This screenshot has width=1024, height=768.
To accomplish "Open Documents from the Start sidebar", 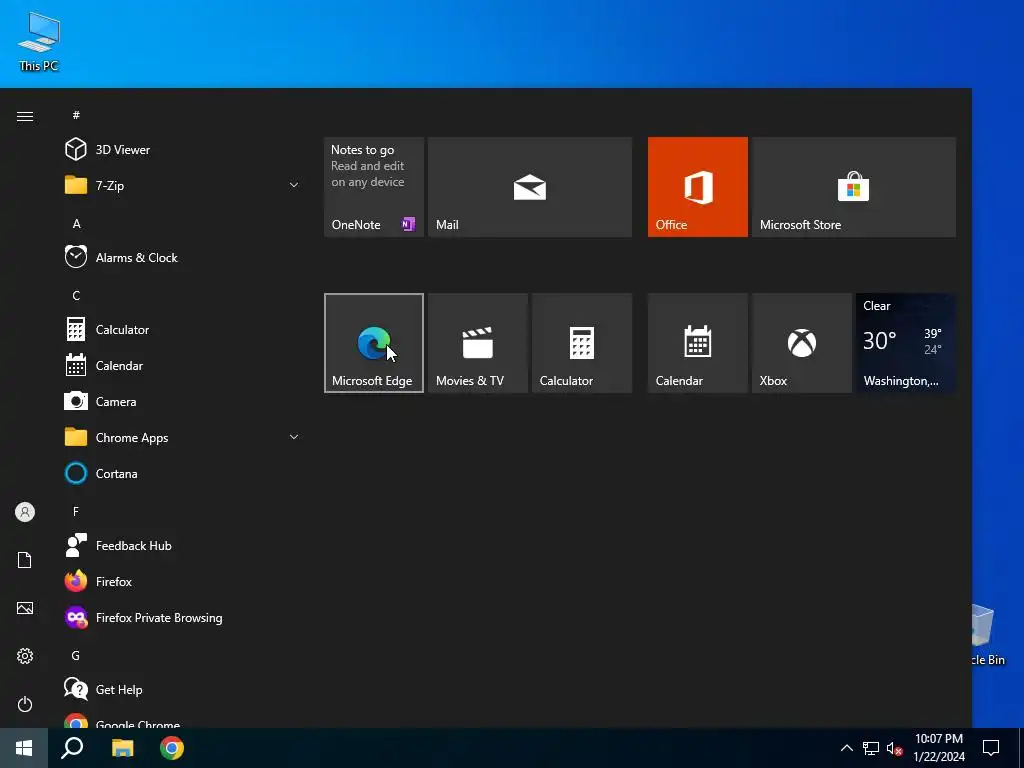I will click(x=25, y=560).
